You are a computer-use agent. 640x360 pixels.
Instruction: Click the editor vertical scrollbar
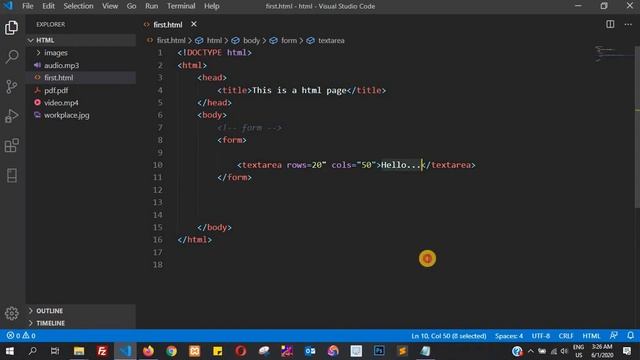(637, 127)
